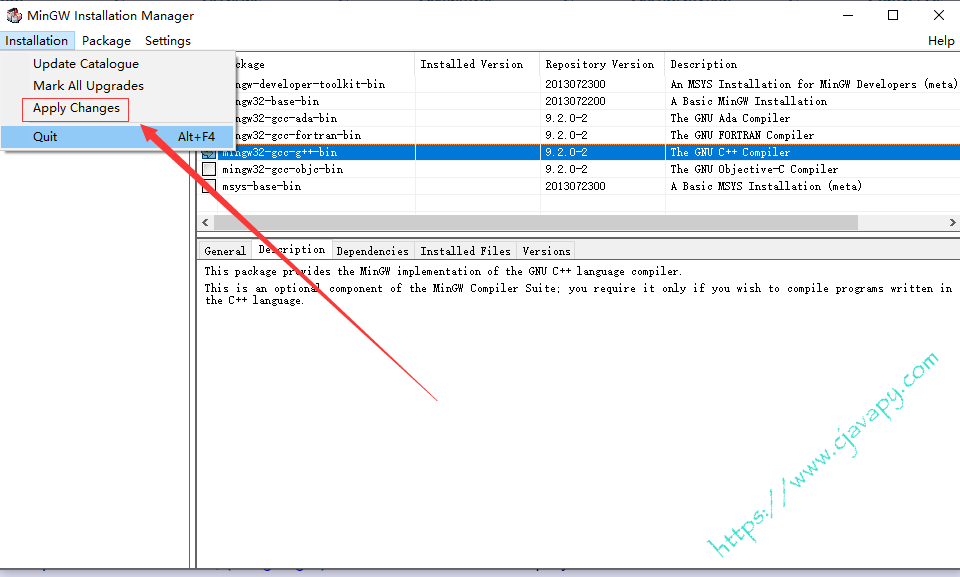Viewport: 960px width, 577px height.
Task: Click "A Basic MSYS Installation (meta)" description
Action: (x=766, y=186)
